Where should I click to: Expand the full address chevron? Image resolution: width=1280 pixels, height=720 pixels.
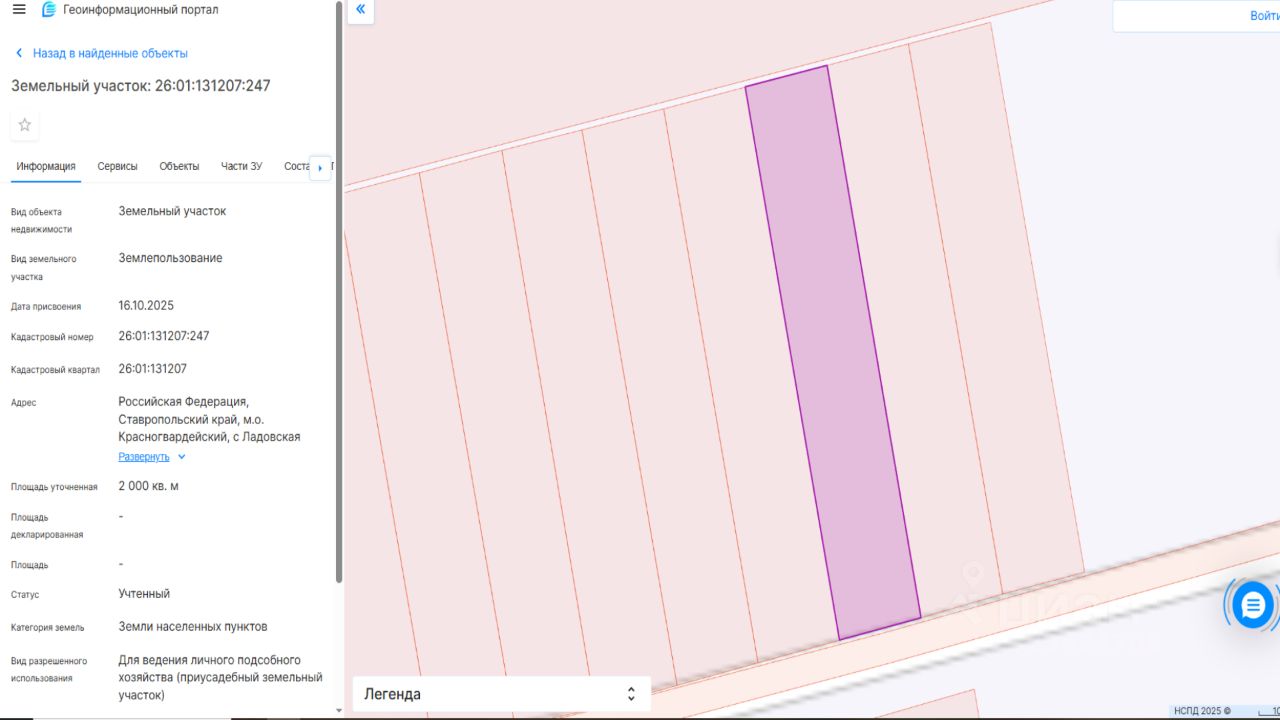(x=182, y=457)
